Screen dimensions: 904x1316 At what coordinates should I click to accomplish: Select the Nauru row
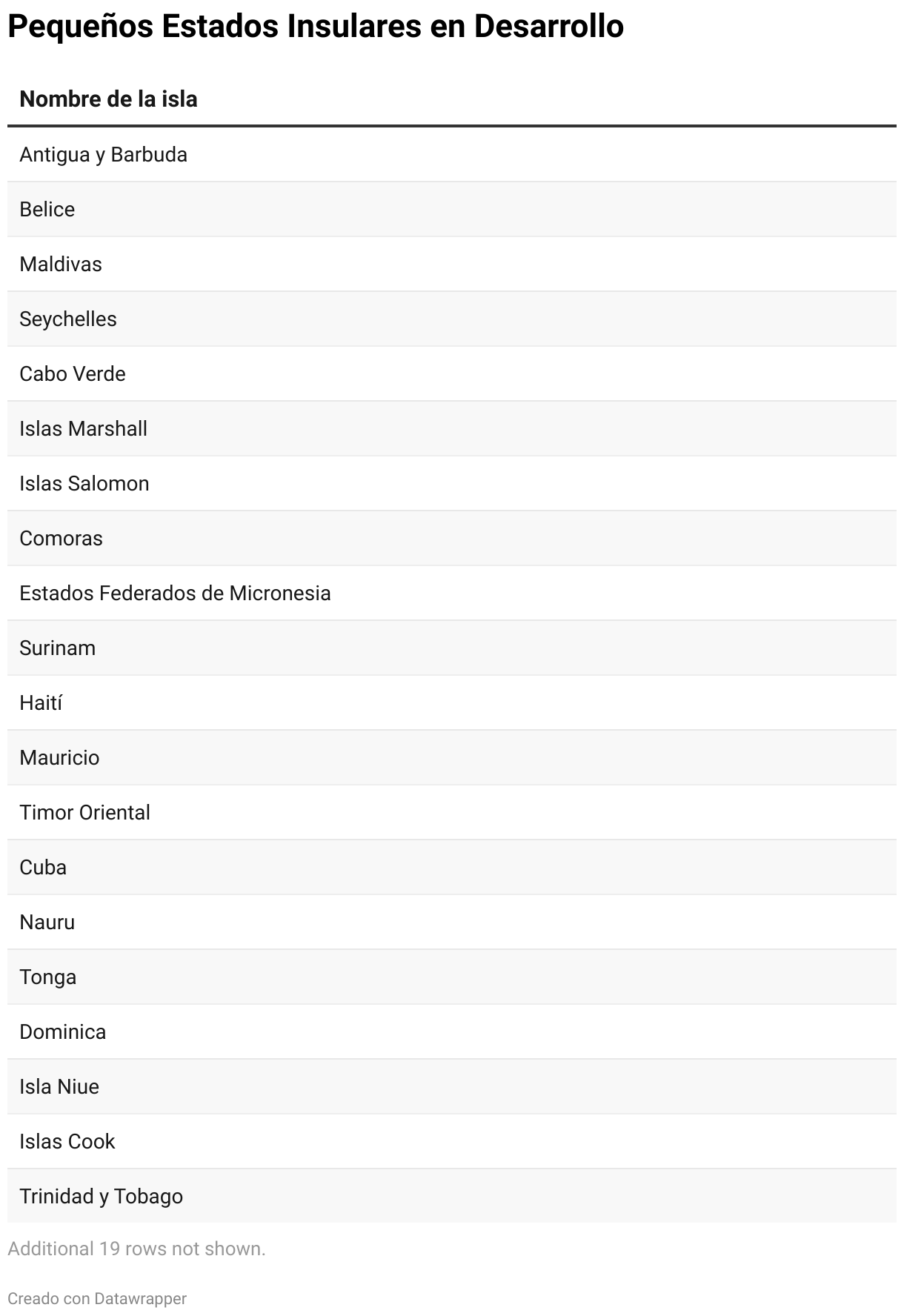(x=47, y=923)
